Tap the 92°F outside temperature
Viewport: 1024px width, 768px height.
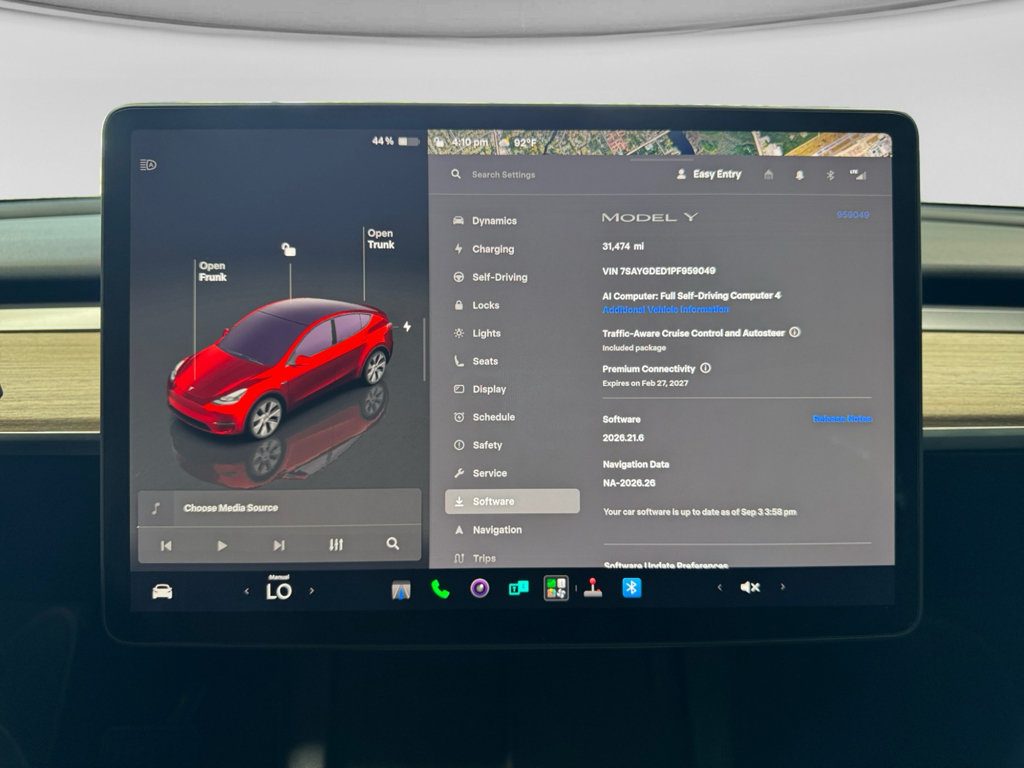coord(525,142)
